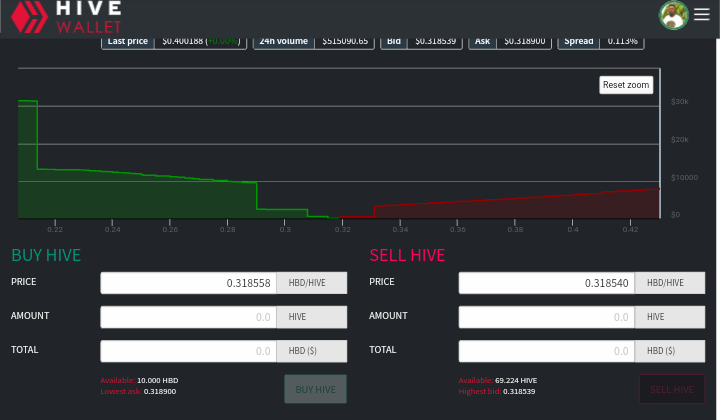Click the 0.42 x-axis tick label

click(630, 230)
